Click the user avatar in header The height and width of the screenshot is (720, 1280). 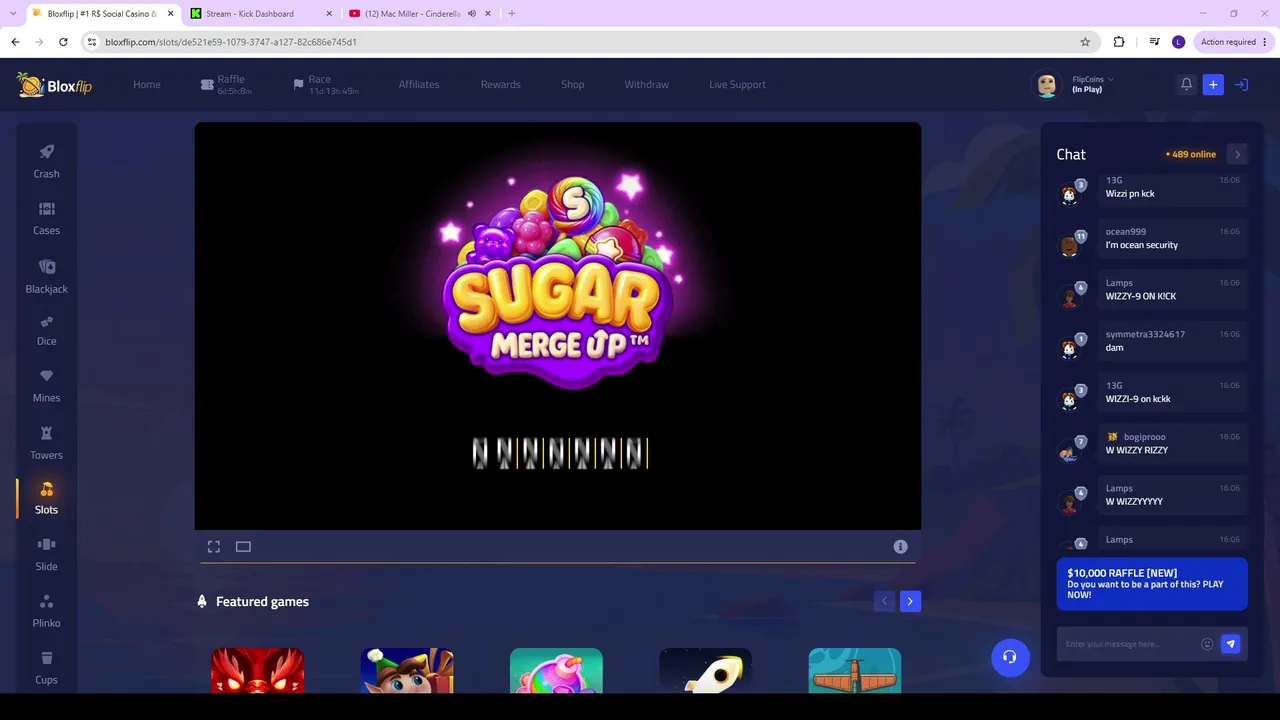click(1047, 85)
